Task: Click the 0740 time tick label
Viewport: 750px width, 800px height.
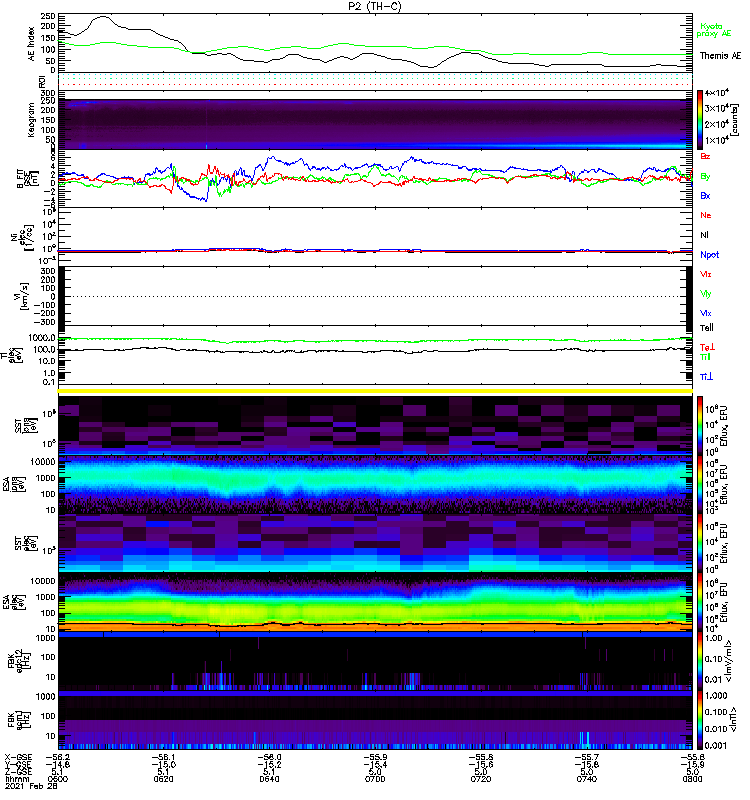Action: [x=586, y=779]
